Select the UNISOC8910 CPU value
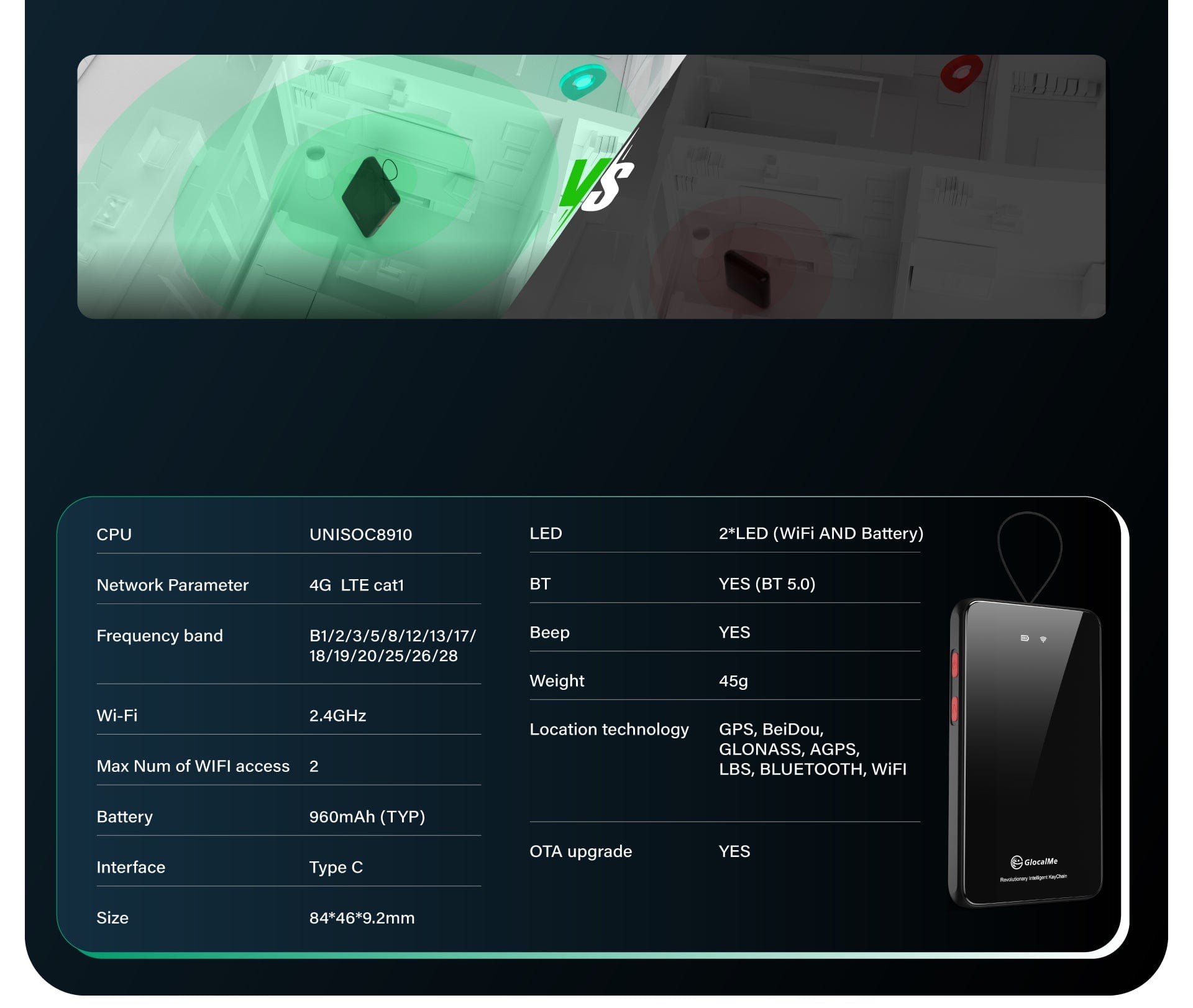 (x=360, y=534)
